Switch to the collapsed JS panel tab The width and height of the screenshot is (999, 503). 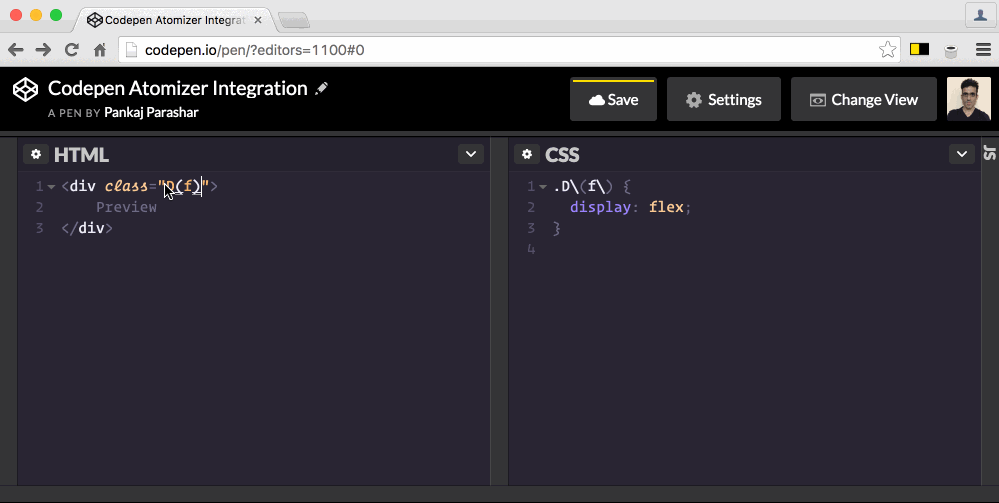(989, 152)
